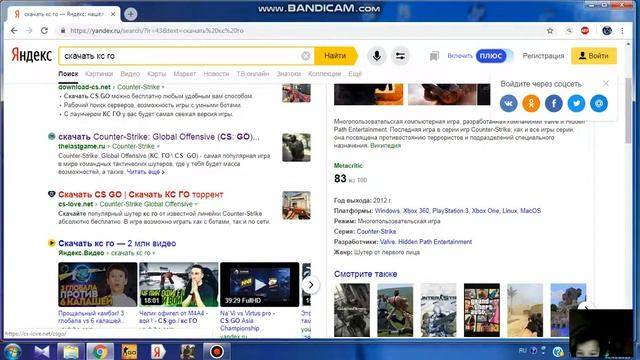This screenshot has width=640, height=360.
Task: Sign in with VK icon
Action: point(509,103)
